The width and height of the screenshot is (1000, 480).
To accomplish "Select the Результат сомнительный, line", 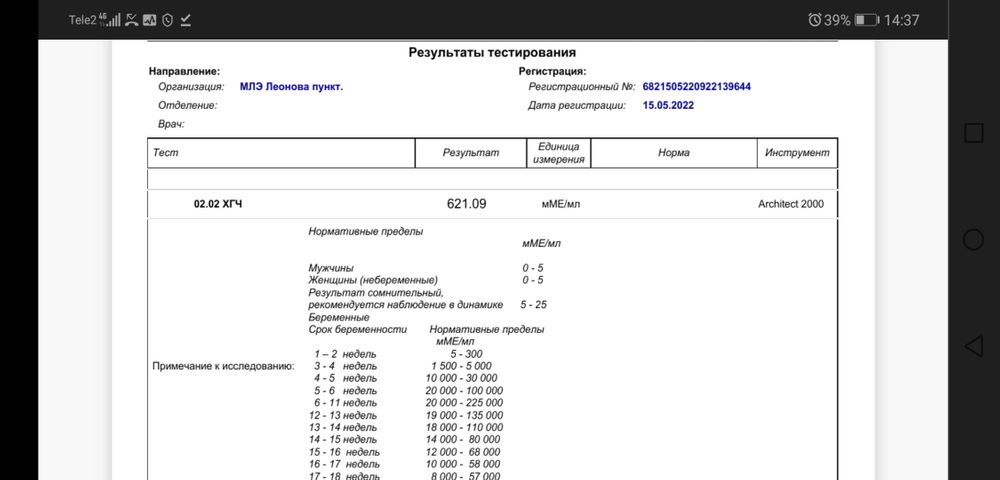I will (376, 293).
